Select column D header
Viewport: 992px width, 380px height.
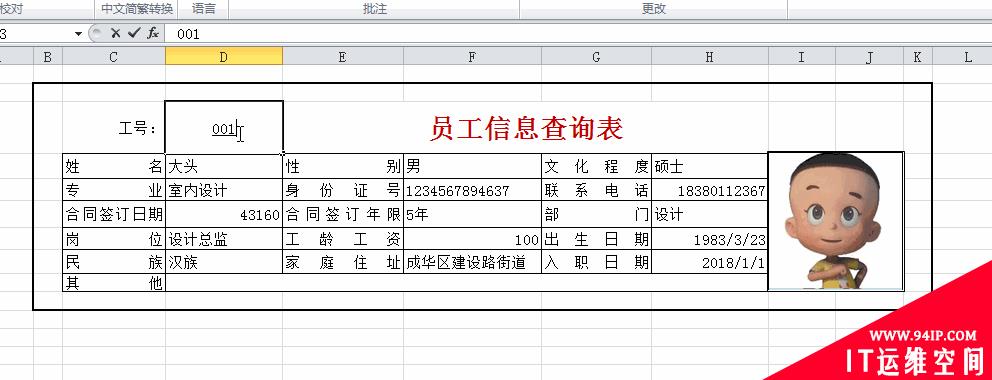pyautogui.click(x=224, y=57)
